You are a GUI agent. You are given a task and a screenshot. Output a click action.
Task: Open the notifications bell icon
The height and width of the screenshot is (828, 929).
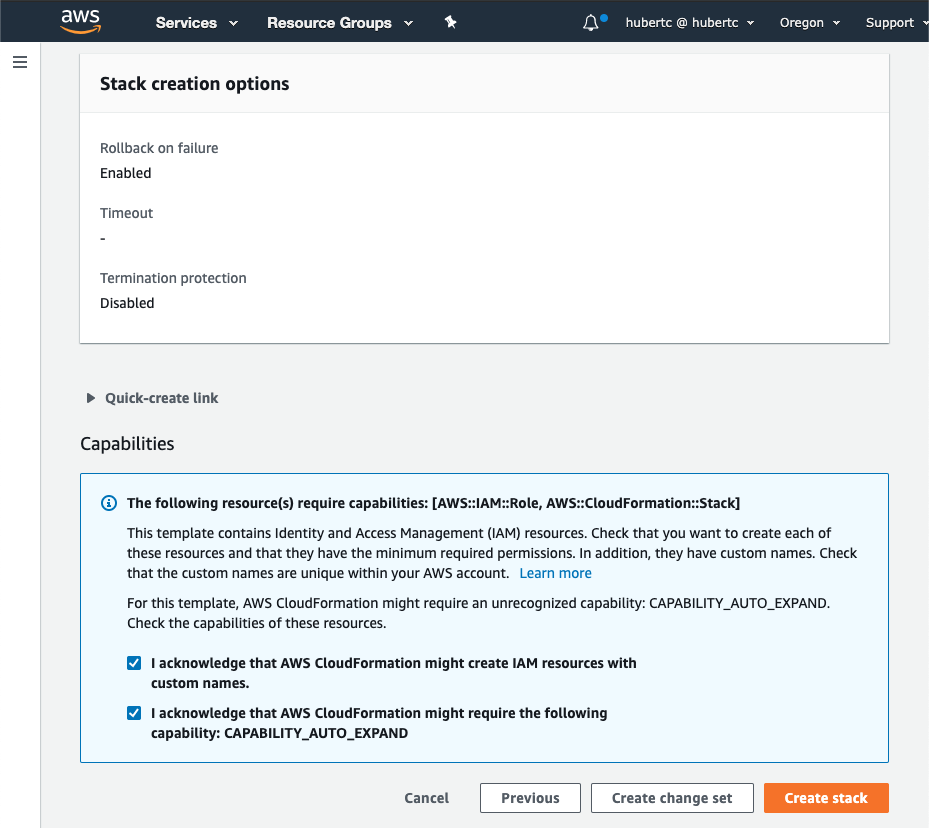(x=591, y=23)
